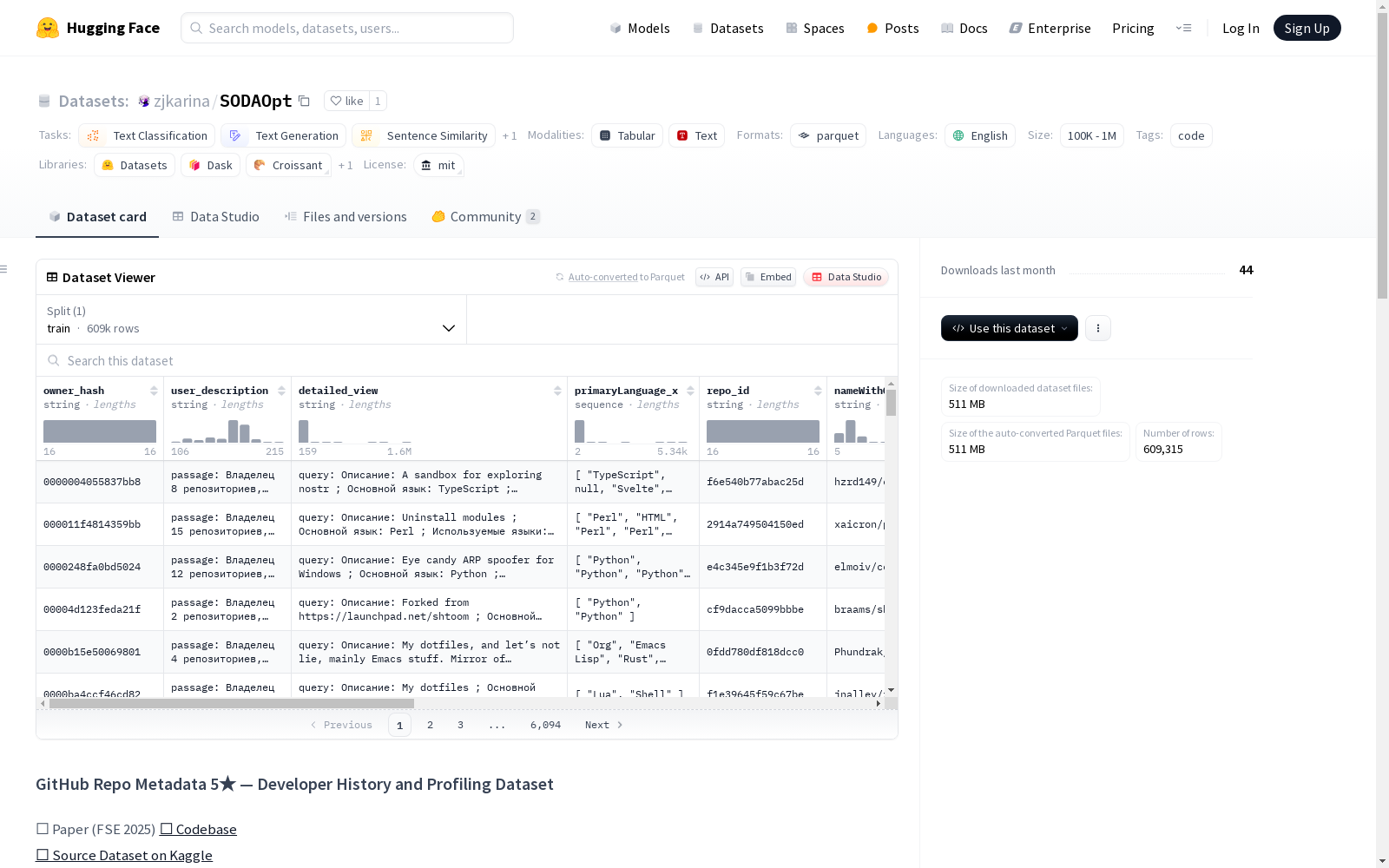Image resolution: width=1389 pixels, height=868 pixels.
Task: Click the Hugging Face logo icon
Action: [x=48, y=28]
